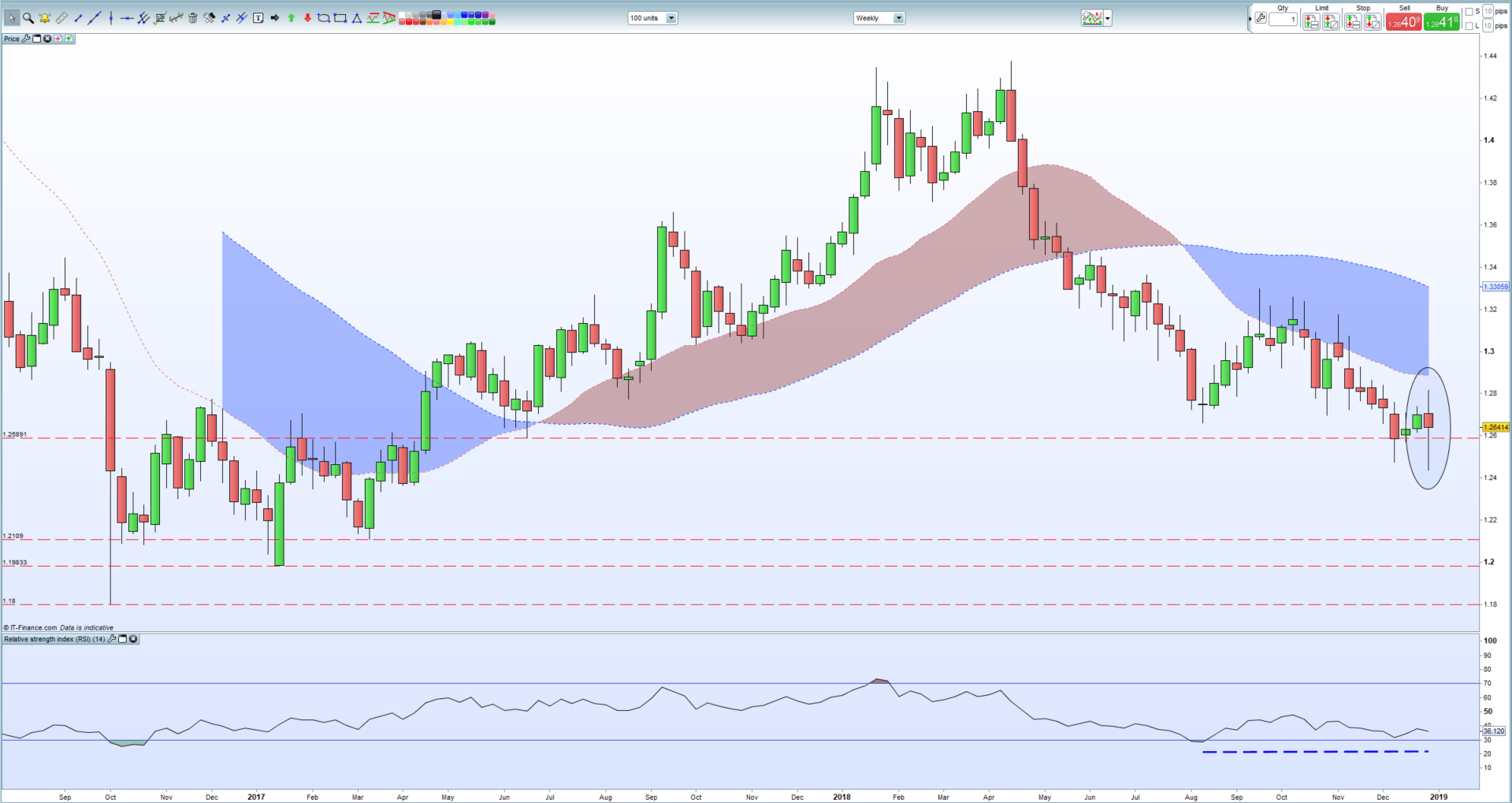Image resolution: width=1512 pixels, height=803 pixels.
Task: Click the 1.26414 current price tag
Action: click(1495, 427)
